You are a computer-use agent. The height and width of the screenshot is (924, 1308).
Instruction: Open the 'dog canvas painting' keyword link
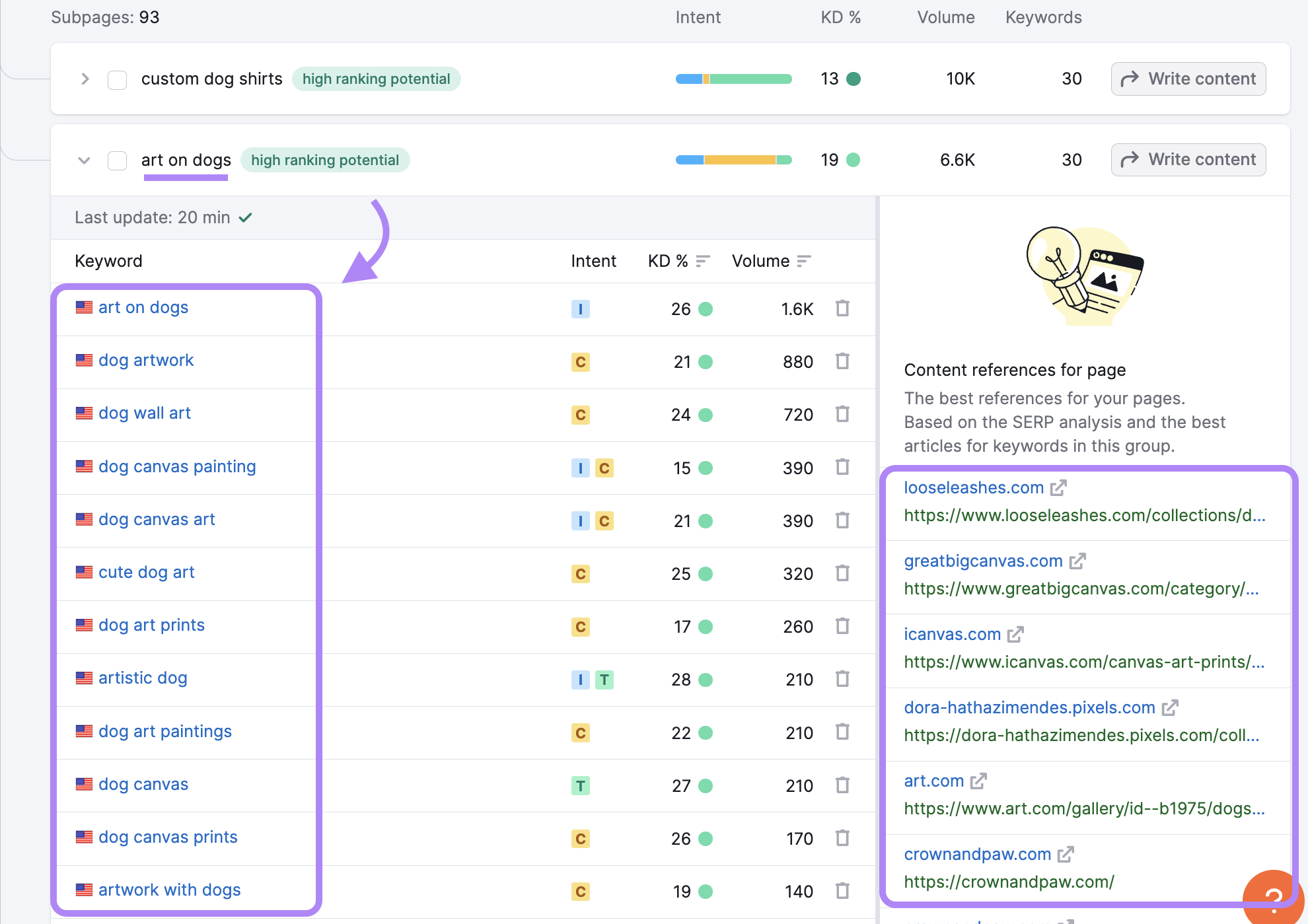pyautogui.click(x=177, y=467)
